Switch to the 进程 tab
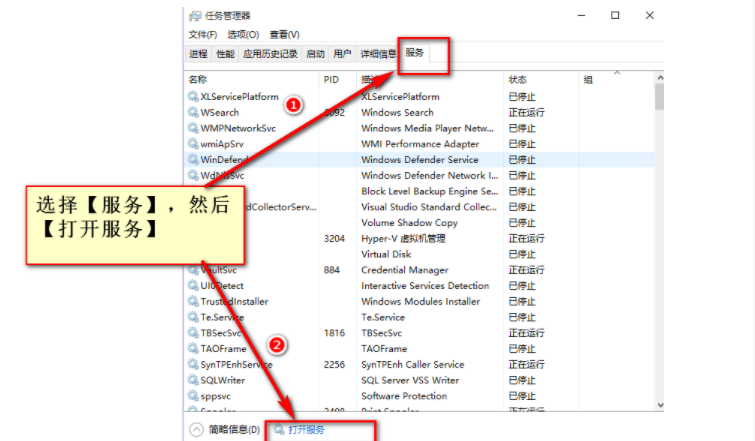Image resolution: width=755 pixels, height=441 pixels. coord(198,54)
